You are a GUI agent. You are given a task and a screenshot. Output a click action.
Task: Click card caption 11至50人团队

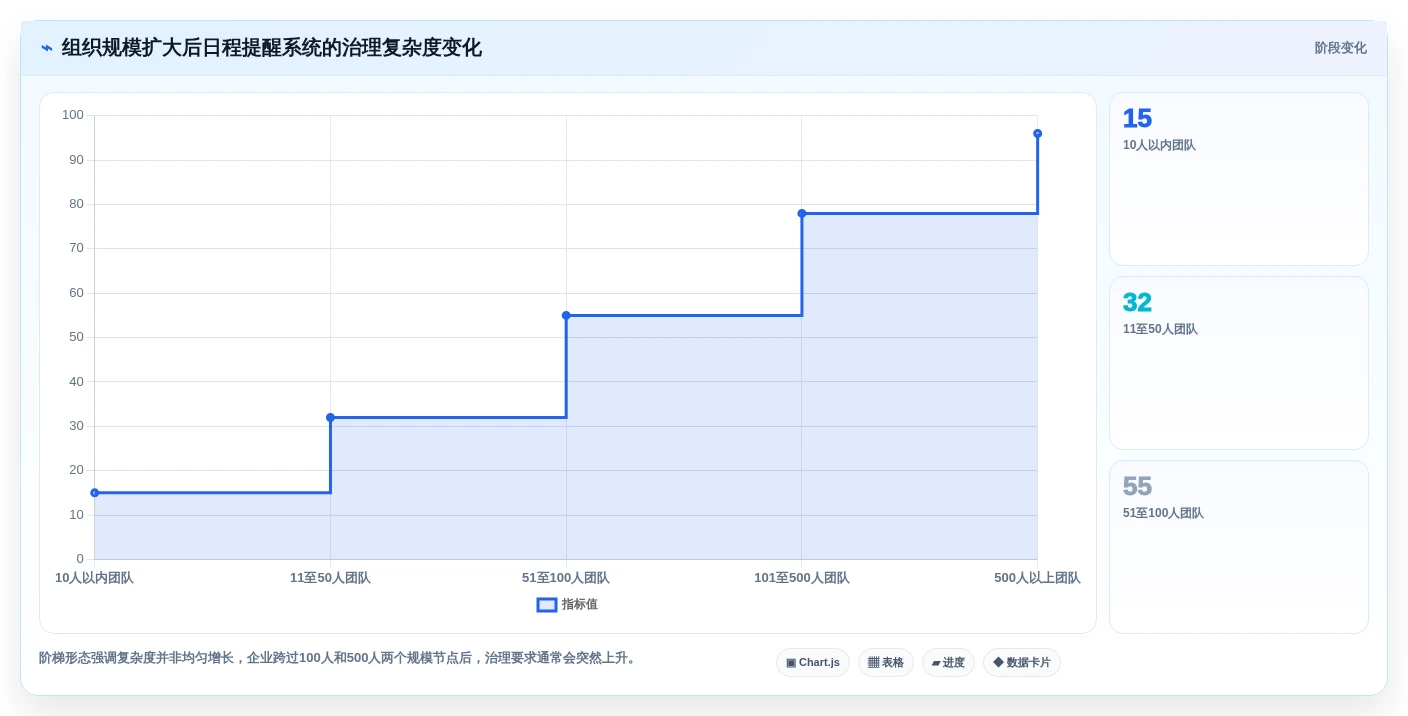point(1160,329)
